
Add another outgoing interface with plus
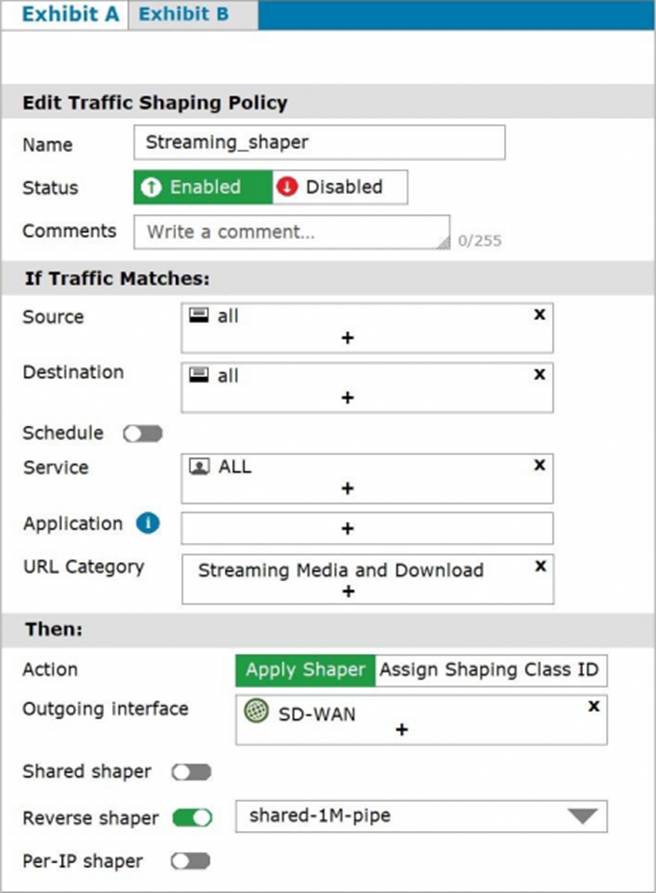point(402,730)
